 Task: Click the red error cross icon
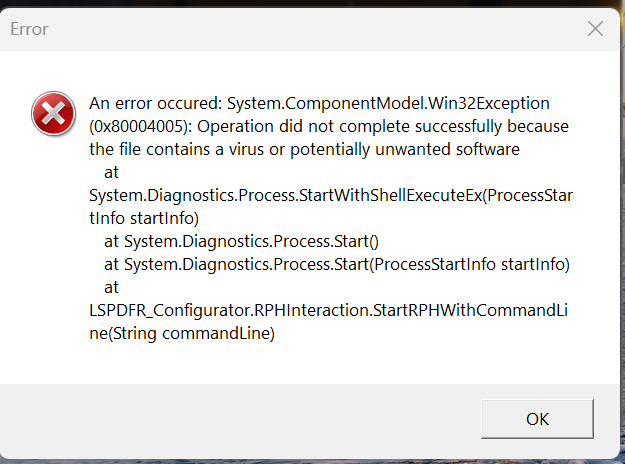pos(48,114)
